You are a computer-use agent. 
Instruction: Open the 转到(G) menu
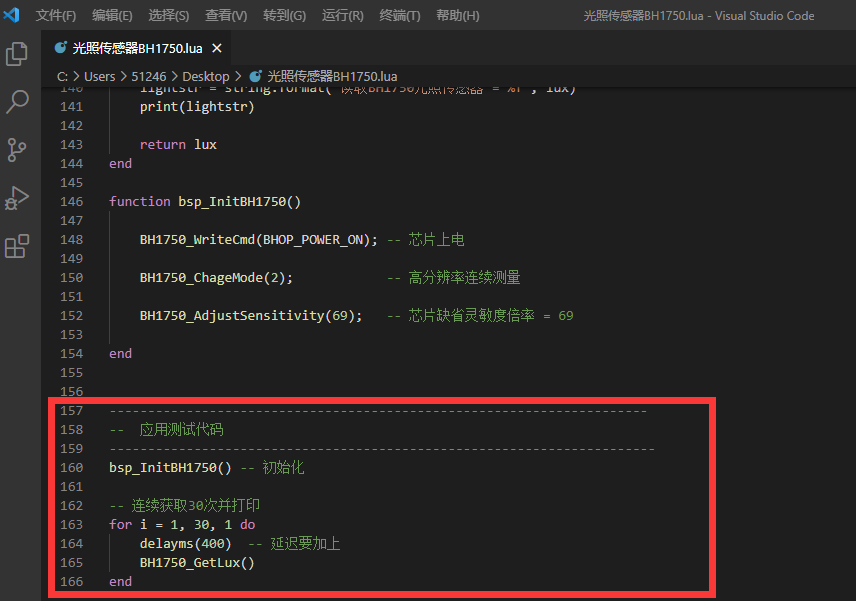pyautogui.click(x=284, y=15)
